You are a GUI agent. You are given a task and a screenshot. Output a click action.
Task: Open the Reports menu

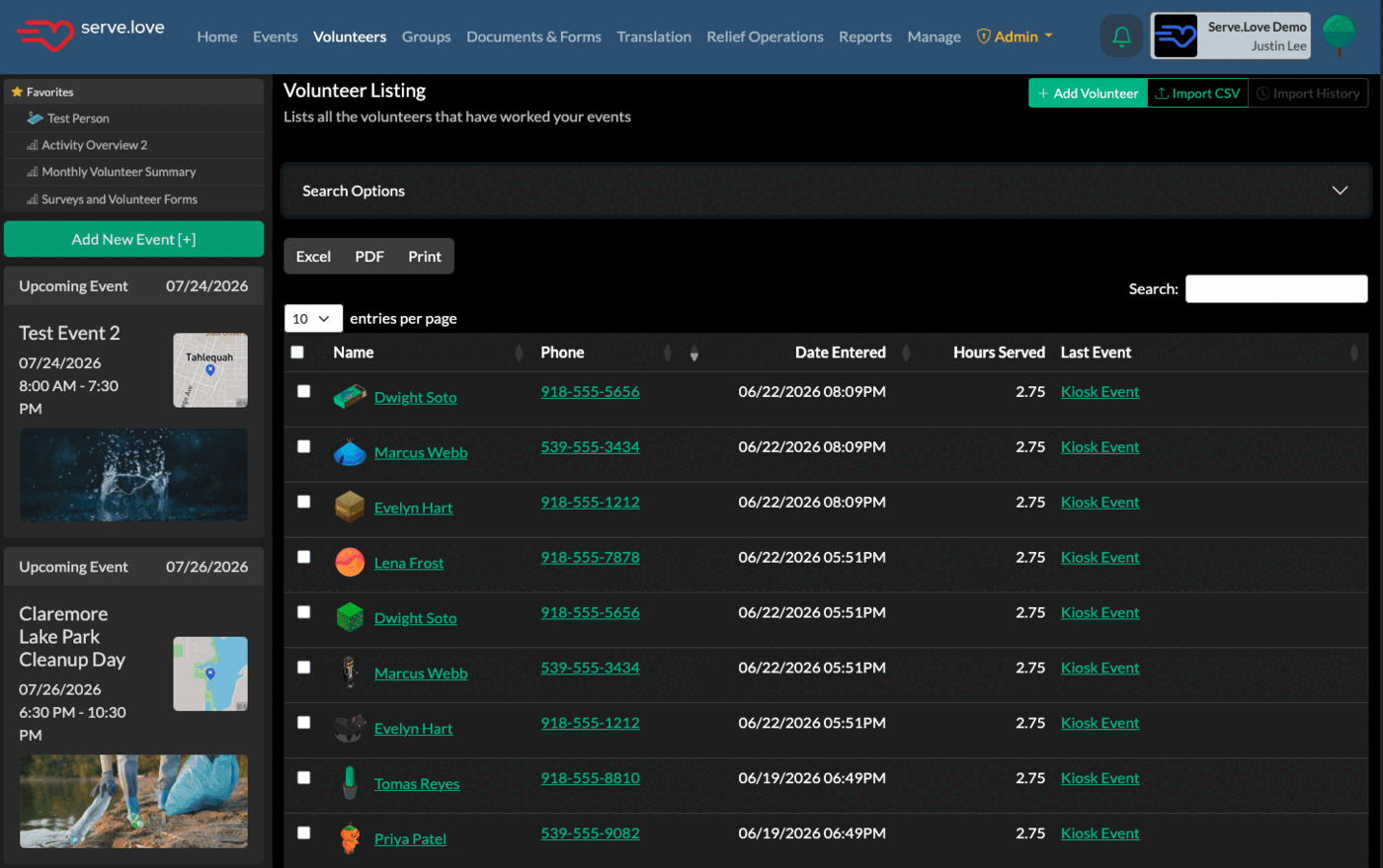865,37
